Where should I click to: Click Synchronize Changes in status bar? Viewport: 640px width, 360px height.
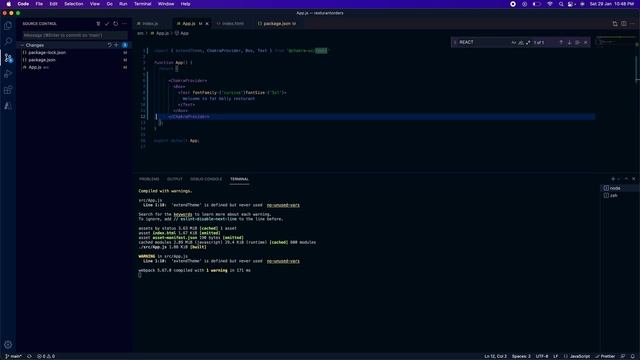[x=29, y=356]
